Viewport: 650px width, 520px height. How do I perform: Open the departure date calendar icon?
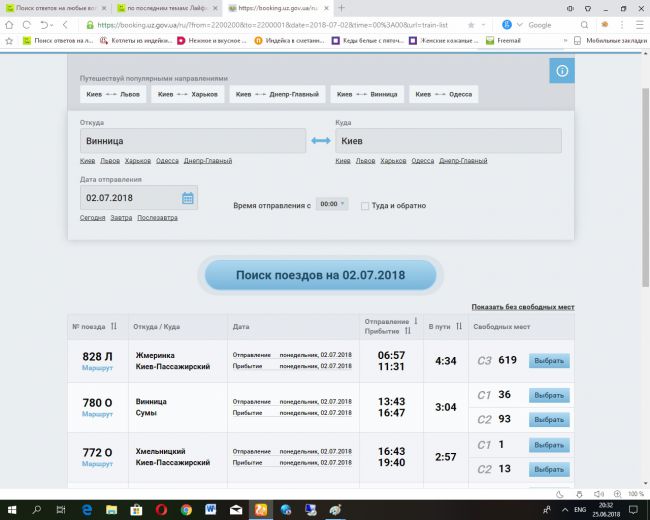187,198
